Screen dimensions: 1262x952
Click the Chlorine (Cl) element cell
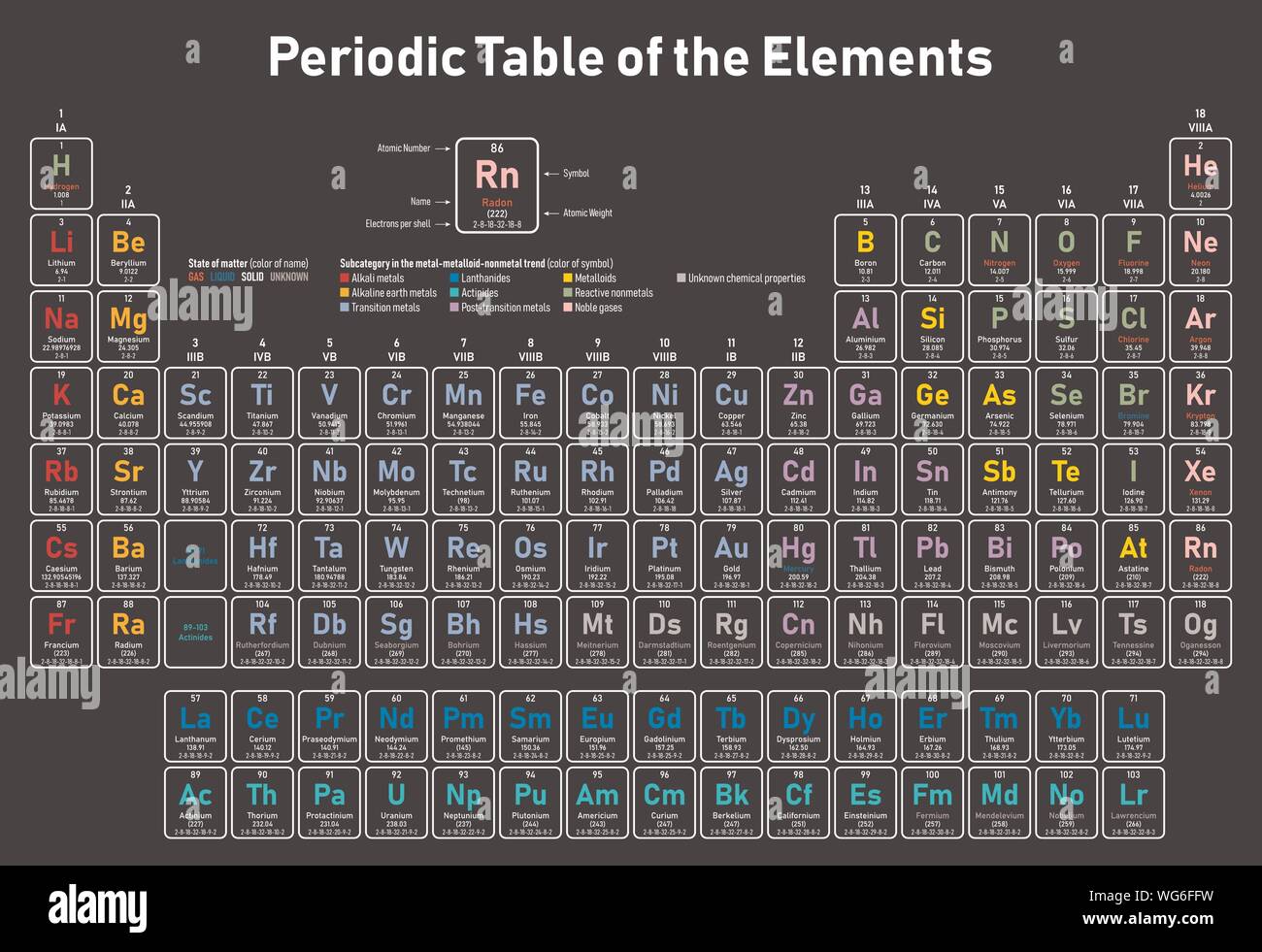(1133, 326)
